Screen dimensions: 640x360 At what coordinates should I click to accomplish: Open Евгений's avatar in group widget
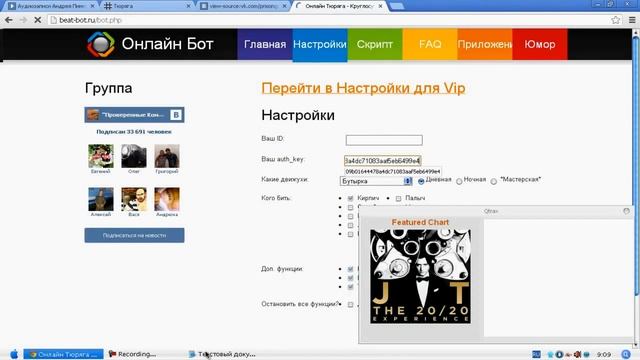coord(101,156)
